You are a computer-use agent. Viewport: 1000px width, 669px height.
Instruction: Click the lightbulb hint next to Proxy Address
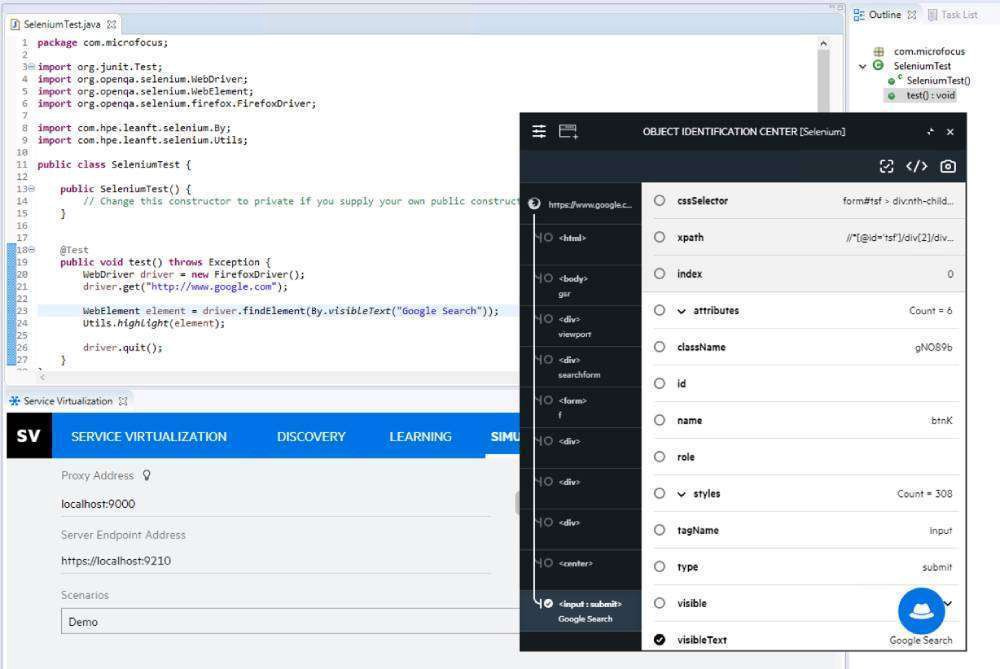[x=147, y=475]
